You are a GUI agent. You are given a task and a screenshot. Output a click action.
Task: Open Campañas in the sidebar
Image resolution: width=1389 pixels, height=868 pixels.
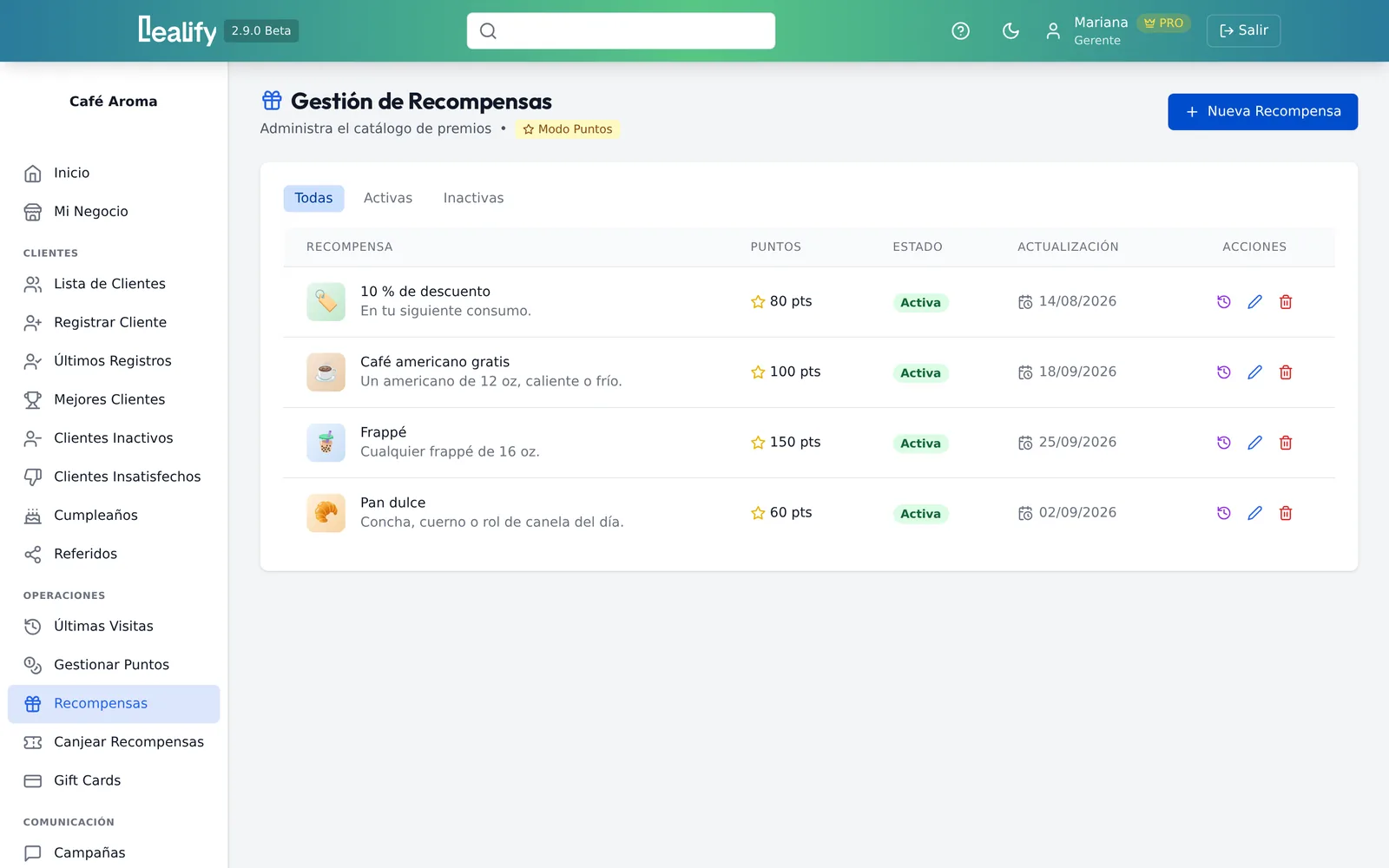(114, 853)
